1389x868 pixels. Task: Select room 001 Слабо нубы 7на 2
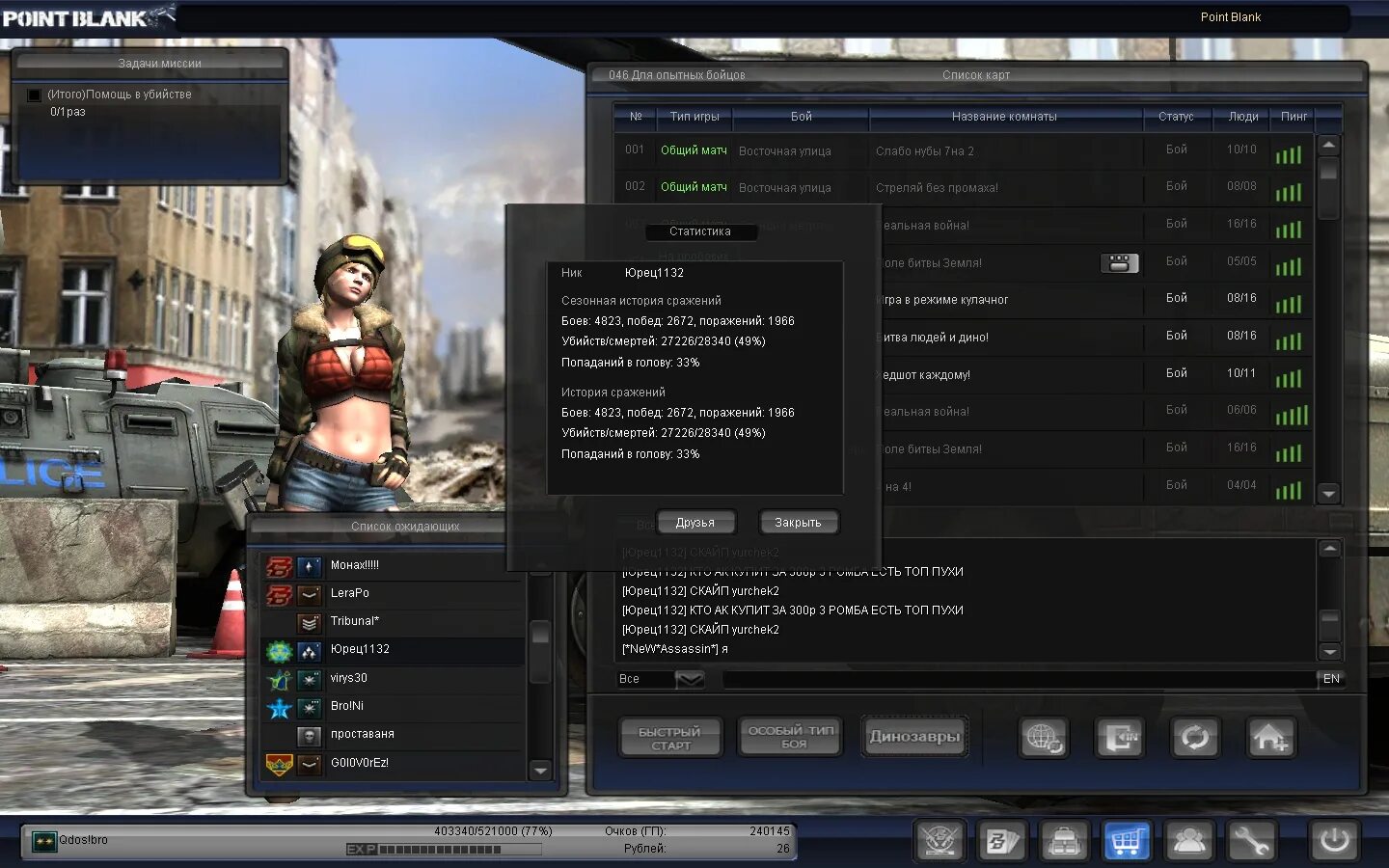click(x=965, y=150)
